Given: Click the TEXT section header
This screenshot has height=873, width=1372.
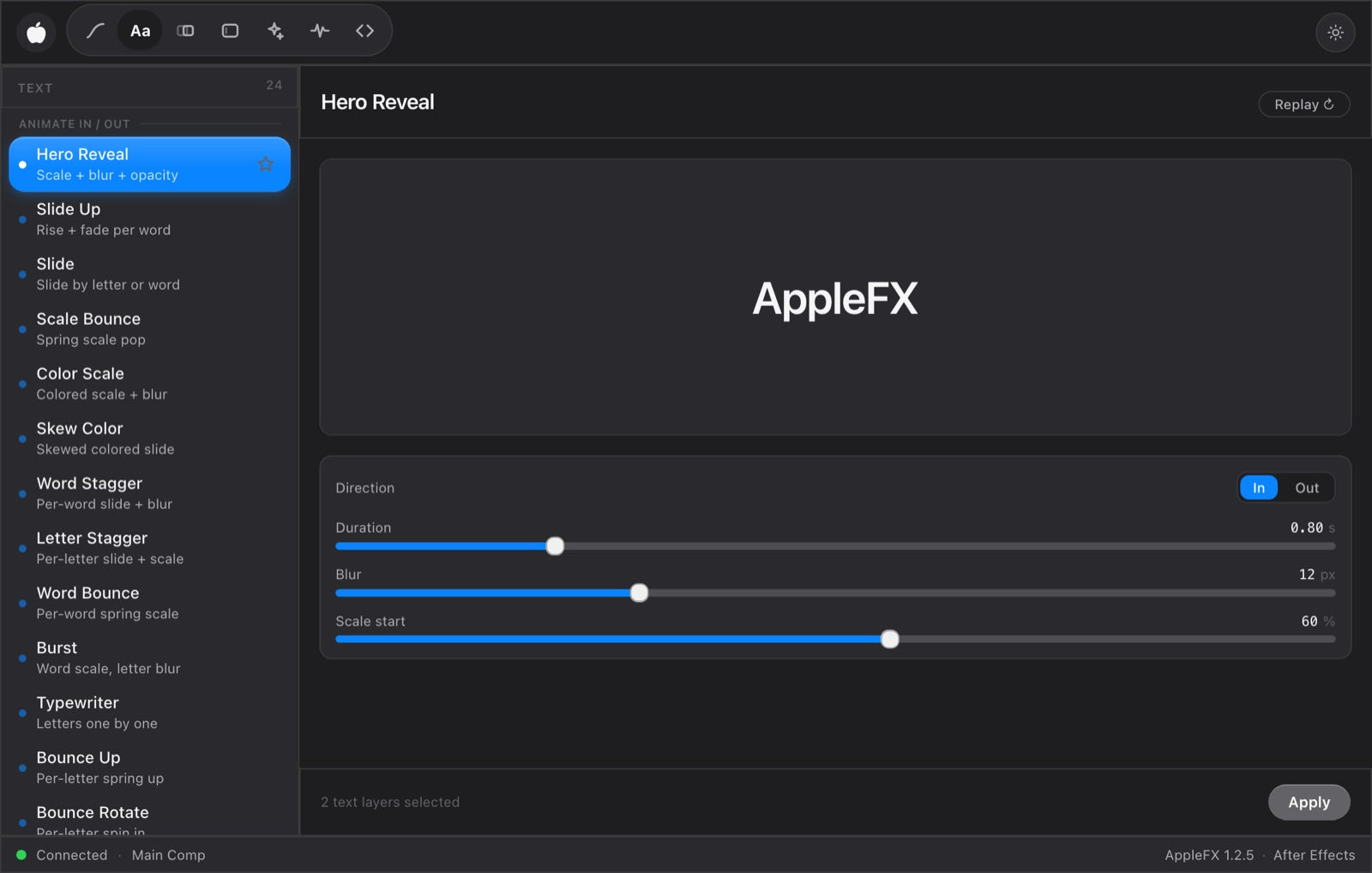Looking at the screenshot, I should click(x=35, y=88).
